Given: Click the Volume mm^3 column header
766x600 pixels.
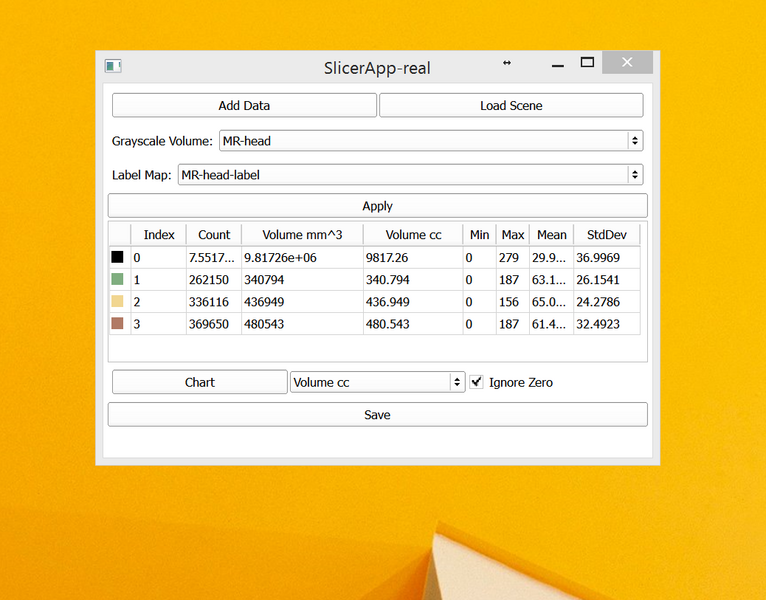Looking at the screenshot, I should (x=302, y=235).
